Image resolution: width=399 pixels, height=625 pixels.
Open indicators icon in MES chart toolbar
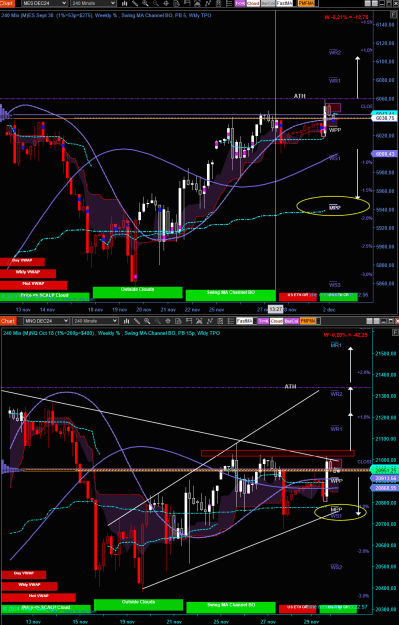[x=208, y=3]
